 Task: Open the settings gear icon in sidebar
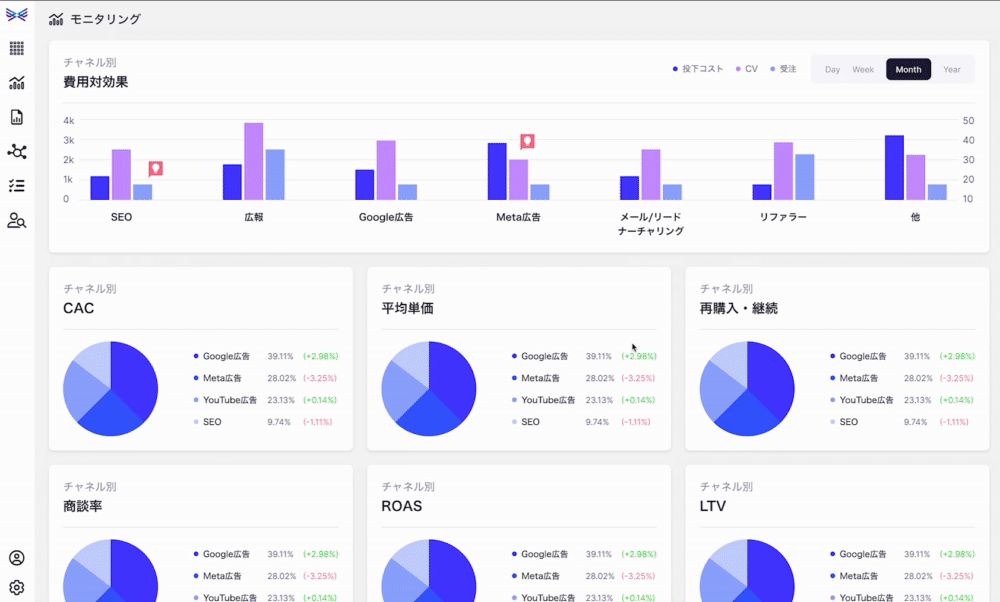pyautogui.click(x=17, y=587)
